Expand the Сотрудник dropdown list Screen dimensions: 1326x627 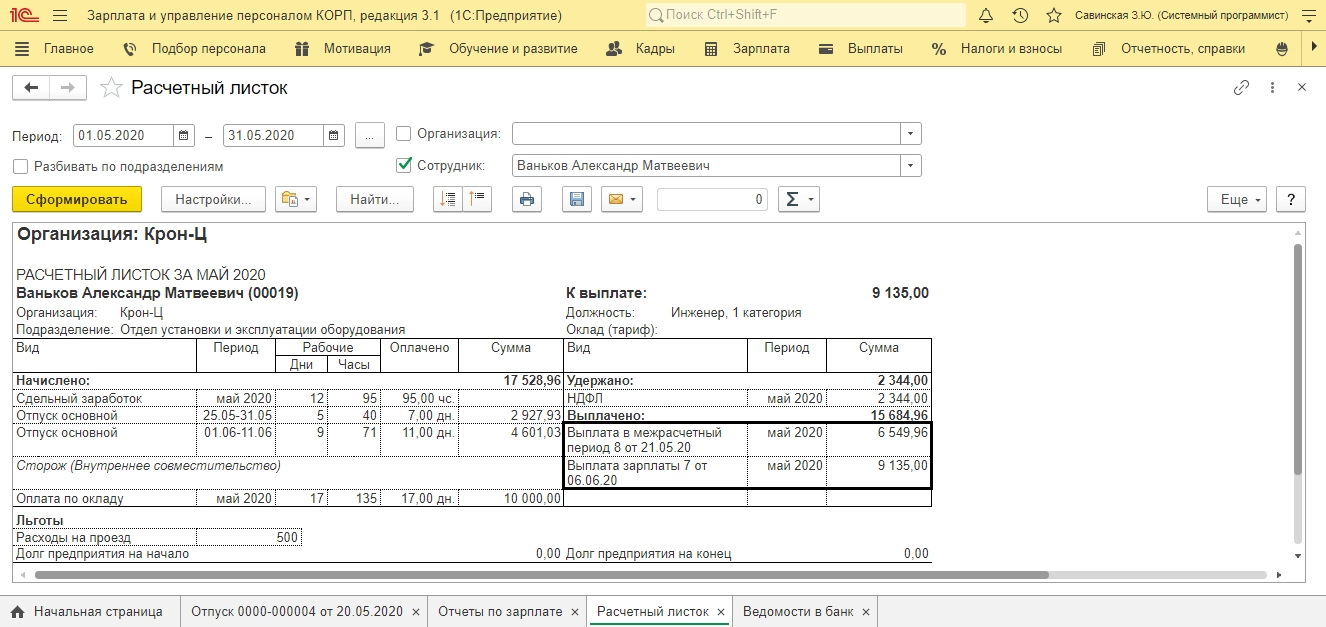click(x=910, y=165)
